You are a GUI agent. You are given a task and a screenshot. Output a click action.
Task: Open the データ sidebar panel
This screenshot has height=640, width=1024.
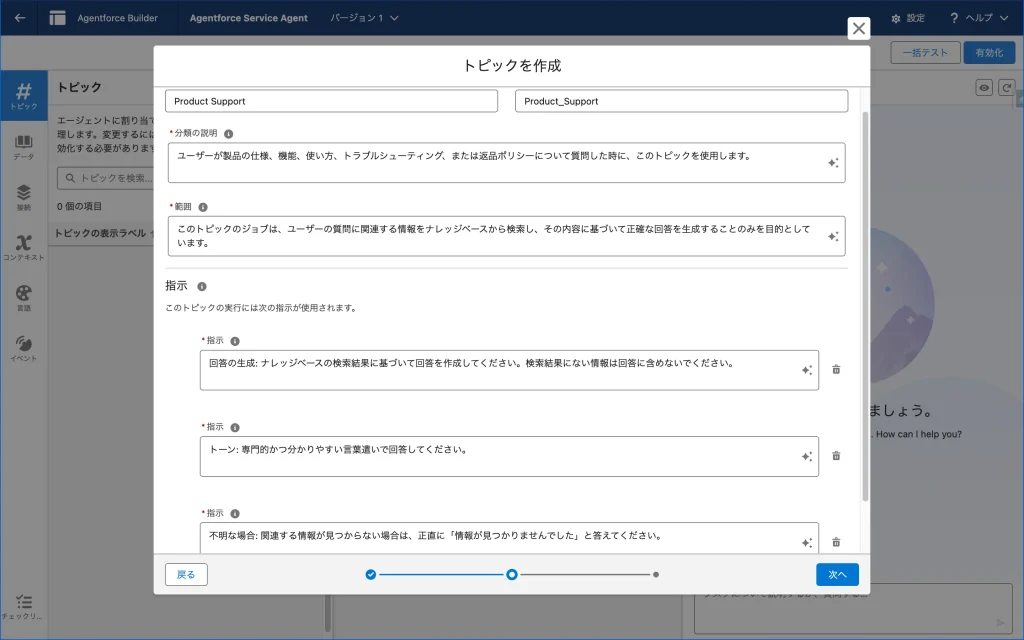24,147
